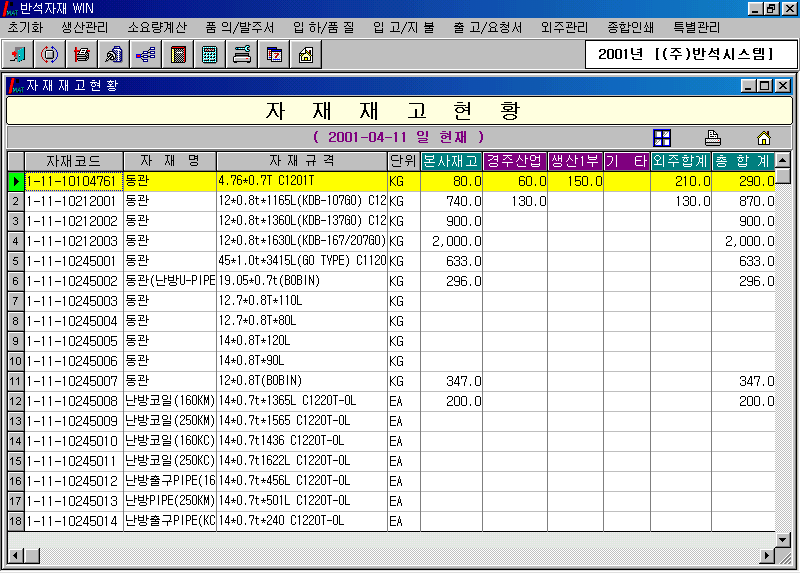Open the 외주관리 menu
Screen dimensions: 800x573
point(563,27)
